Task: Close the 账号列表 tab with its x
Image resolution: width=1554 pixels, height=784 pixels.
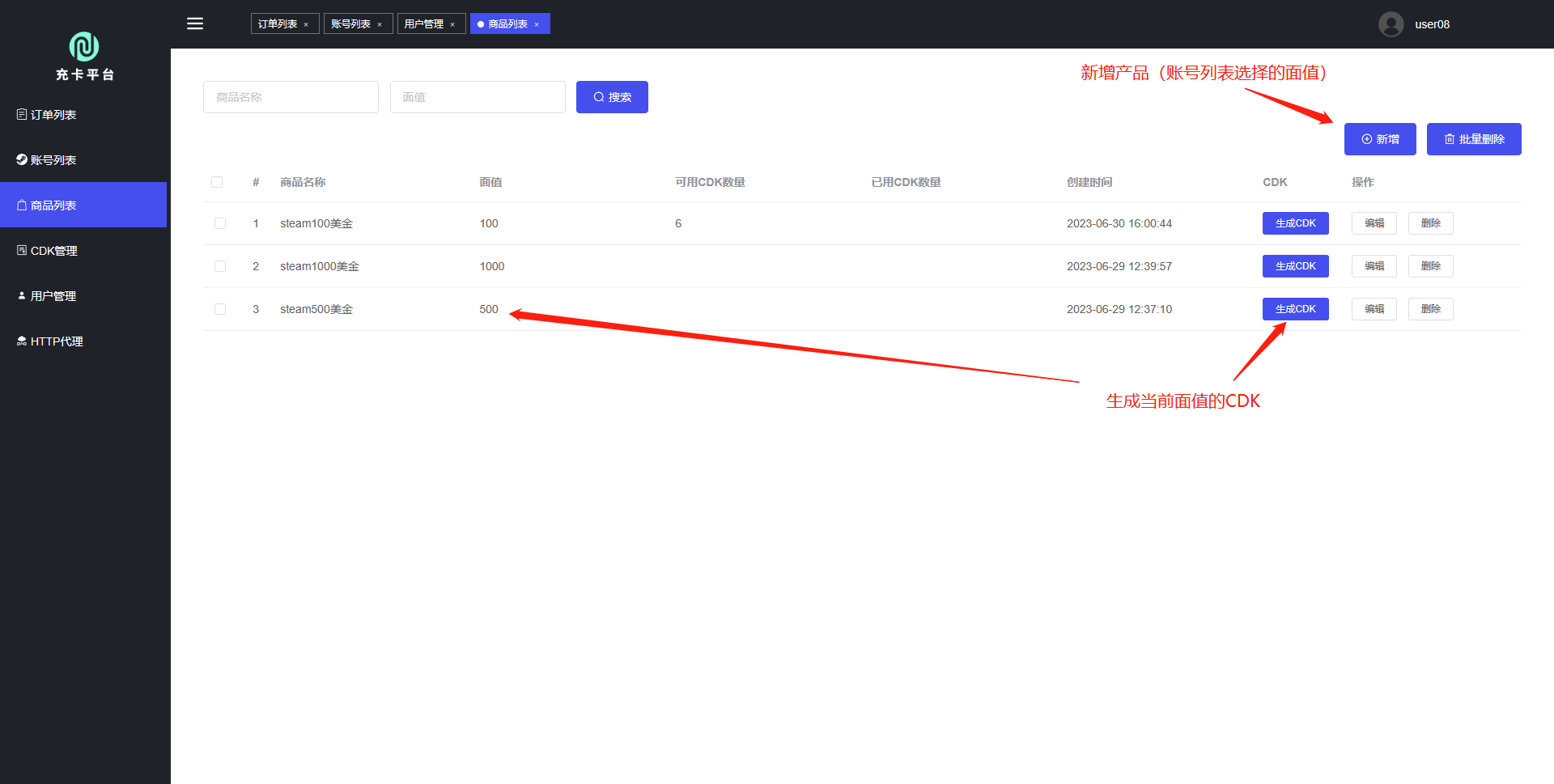Action: (380, 24)
